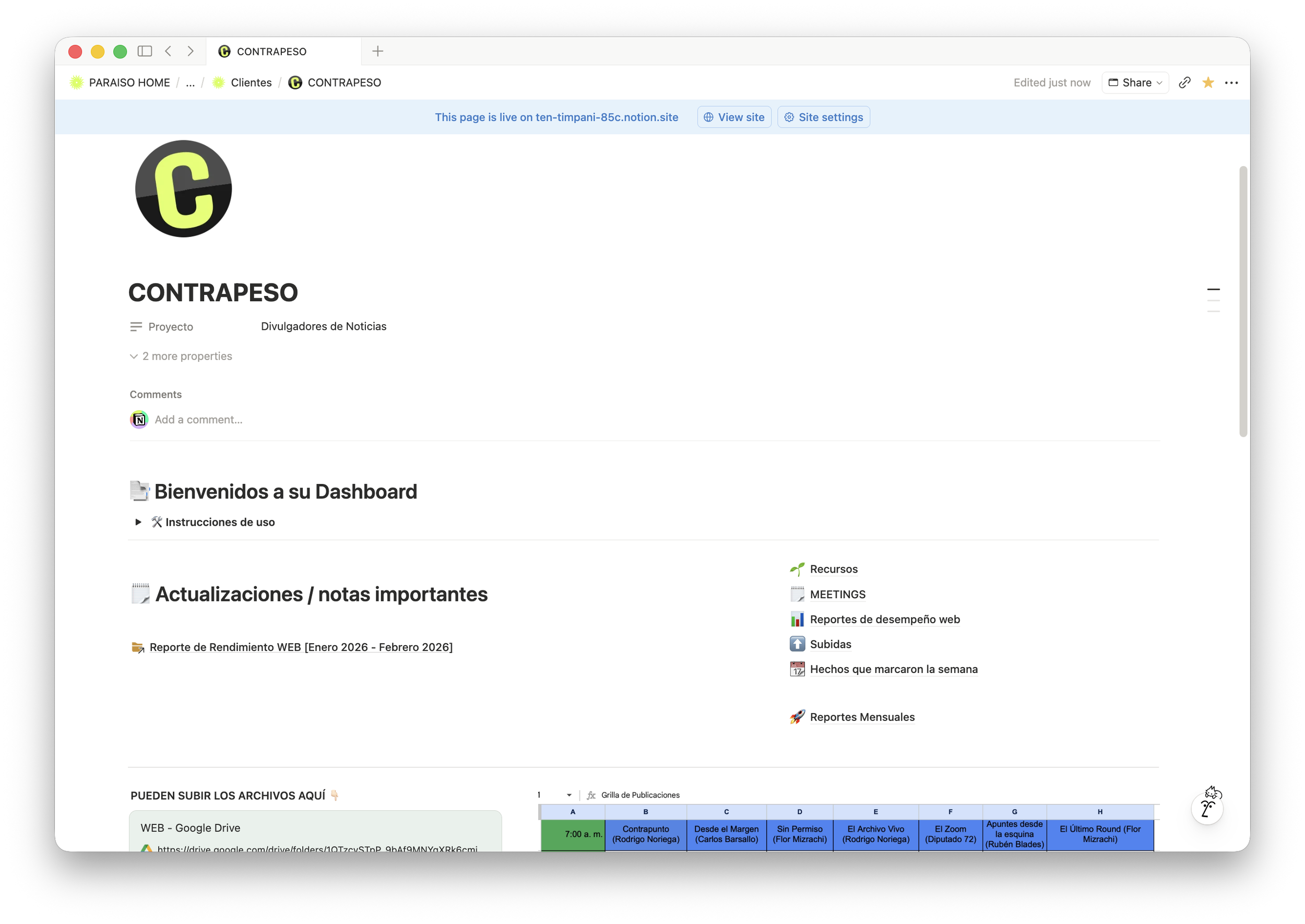The height and width of the screenshot is (924, 1305).
Task: Click the CONTRAPESO browser tab
Action: [271, 51]
